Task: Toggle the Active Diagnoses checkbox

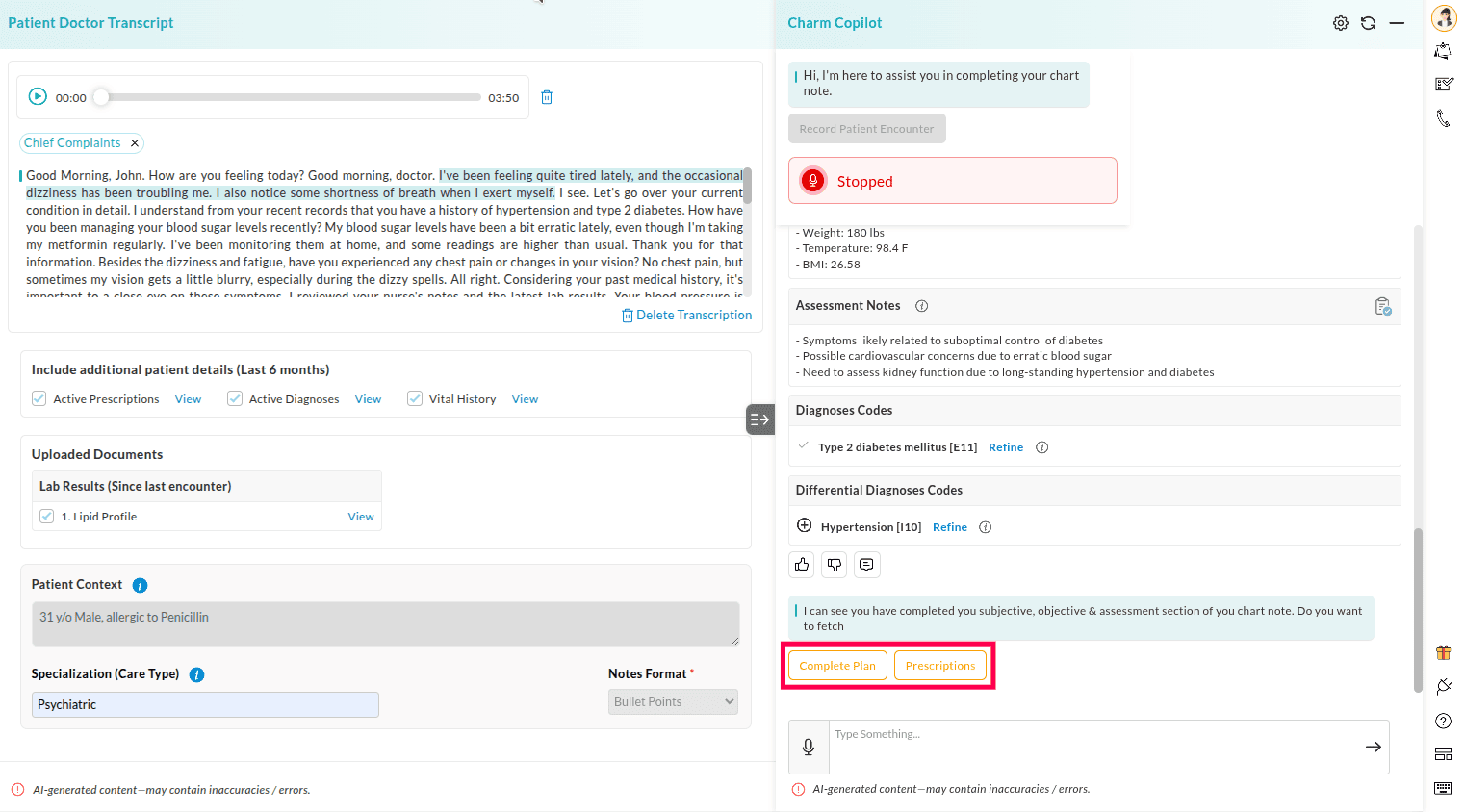Action: (x=235, y=398)
